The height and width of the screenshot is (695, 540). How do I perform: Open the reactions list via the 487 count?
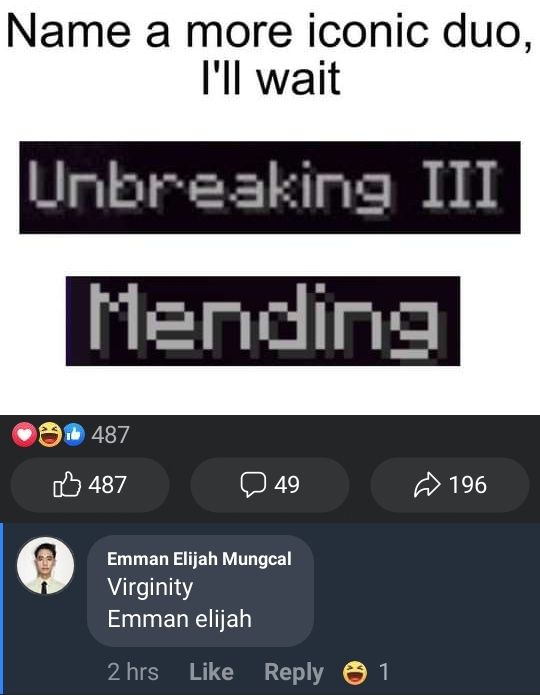point(110,434)
